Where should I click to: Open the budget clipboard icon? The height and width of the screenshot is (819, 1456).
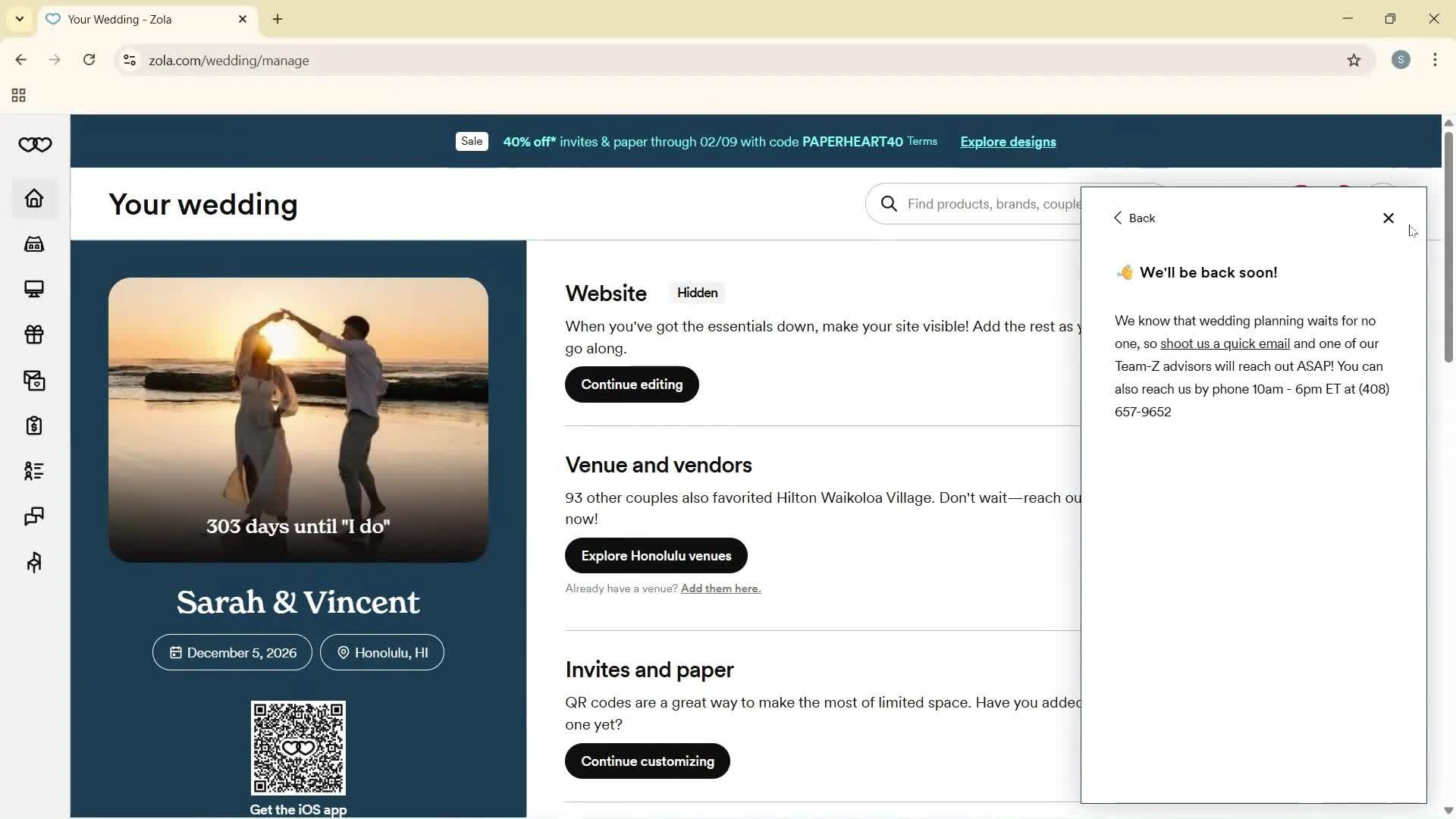pyautogui.click(x=33, y=425)
